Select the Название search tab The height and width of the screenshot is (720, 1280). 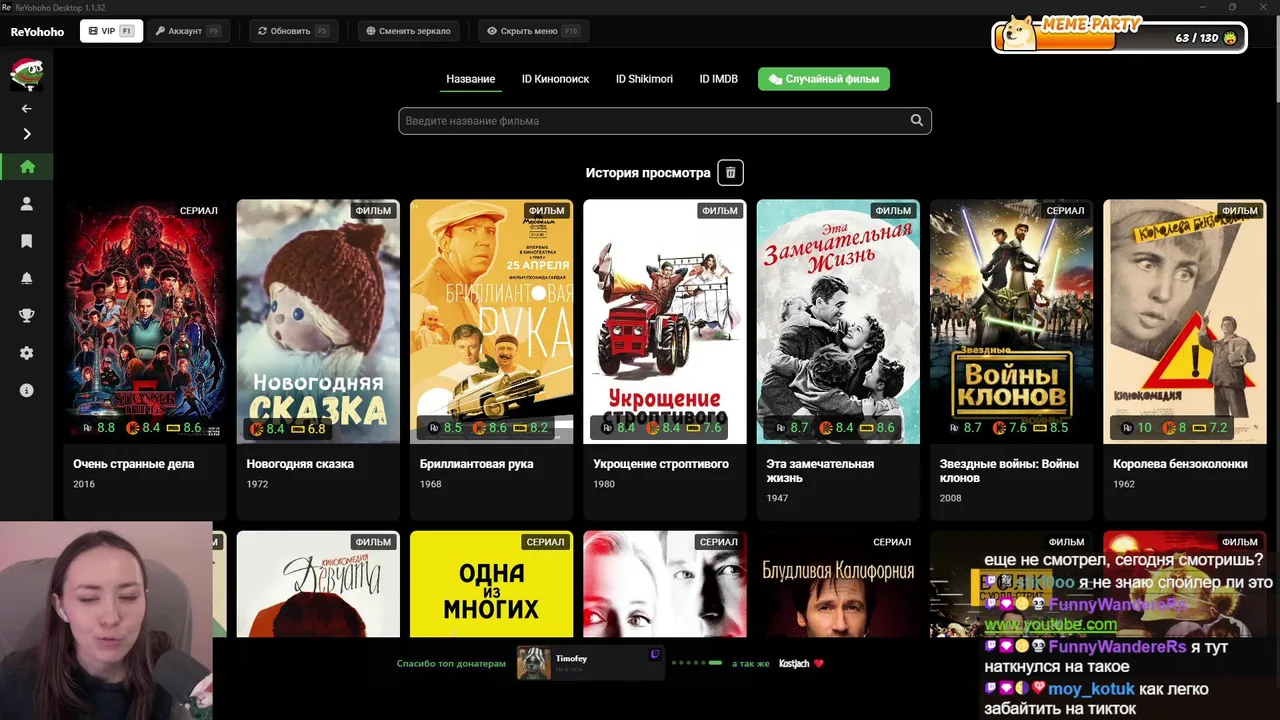point(471,79)
